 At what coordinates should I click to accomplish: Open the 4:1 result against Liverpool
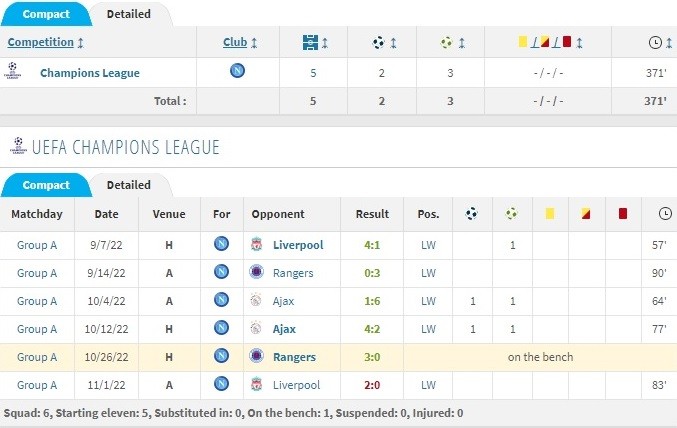(372, 245)
